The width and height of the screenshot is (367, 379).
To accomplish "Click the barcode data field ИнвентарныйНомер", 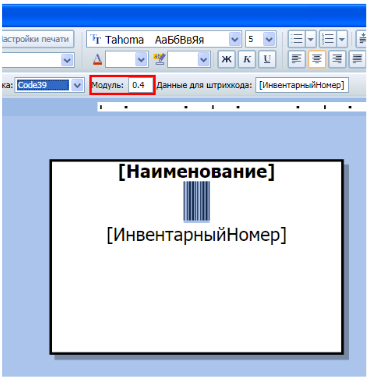I will (302, 85).
